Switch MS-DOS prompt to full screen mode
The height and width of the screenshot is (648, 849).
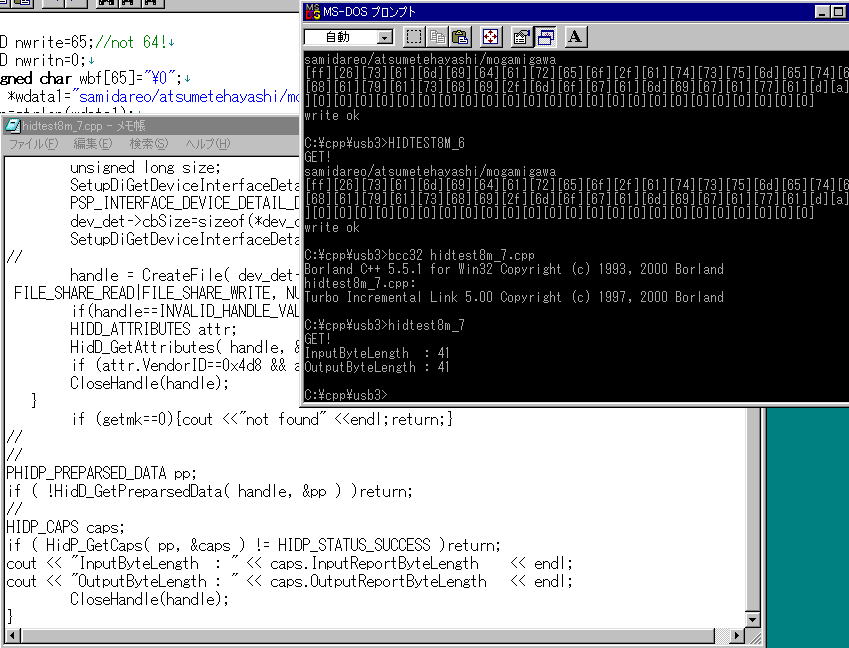491,37
